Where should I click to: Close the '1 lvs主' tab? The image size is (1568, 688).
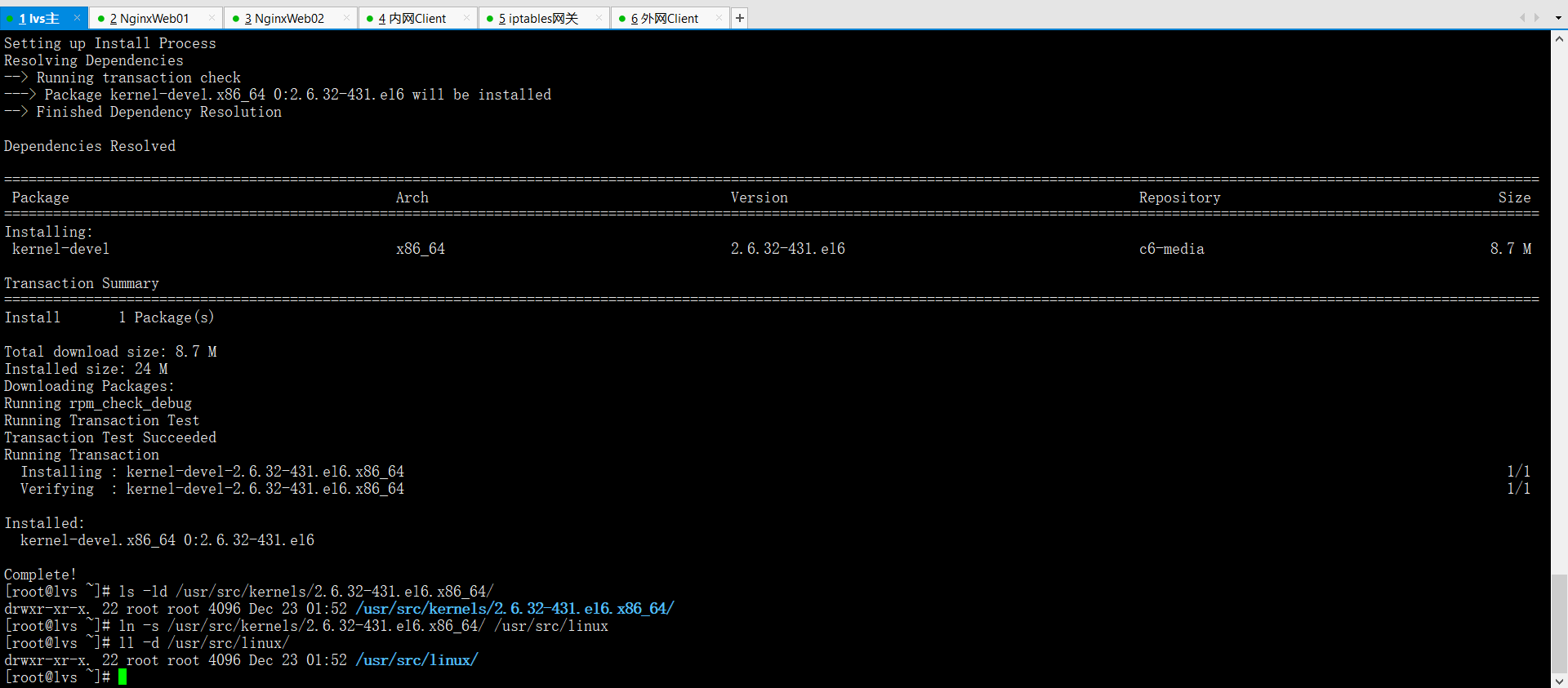[77, 18]
